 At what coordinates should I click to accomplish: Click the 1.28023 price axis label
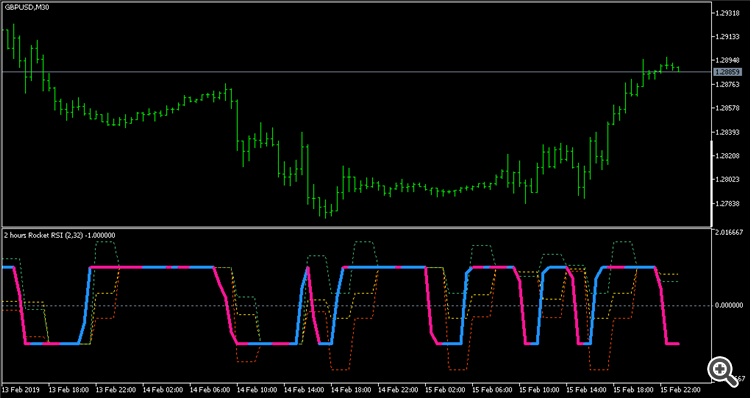pos(729,180)
